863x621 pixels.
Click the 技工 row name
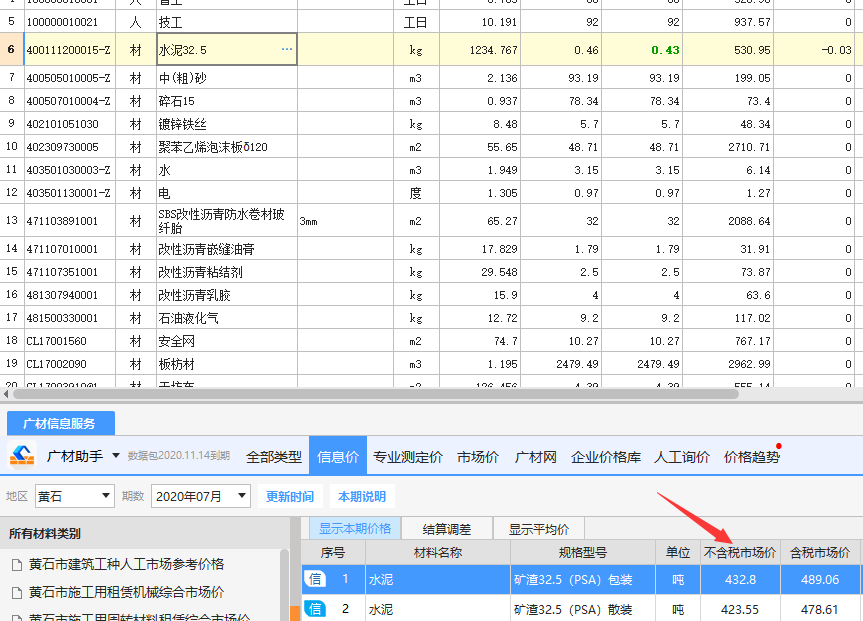171,22
